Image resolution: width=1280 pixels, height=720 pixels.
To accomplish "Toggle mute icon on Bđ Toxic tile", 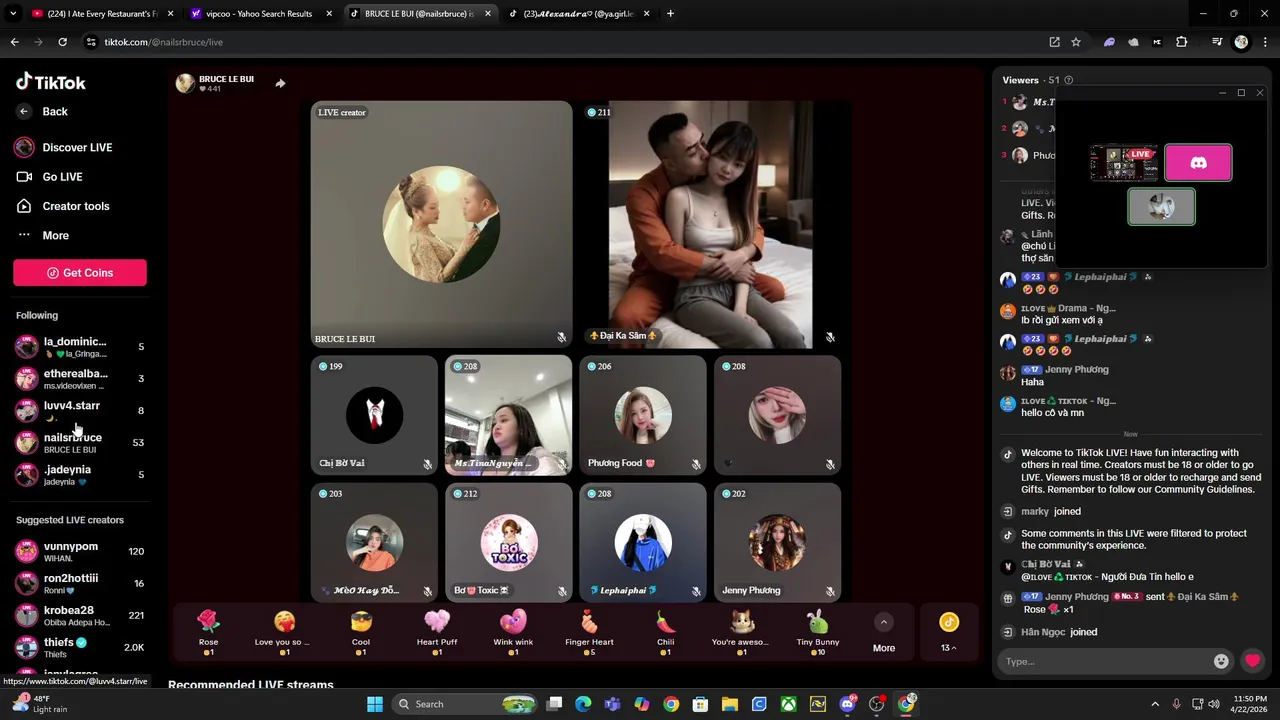I will coord(561,591).
